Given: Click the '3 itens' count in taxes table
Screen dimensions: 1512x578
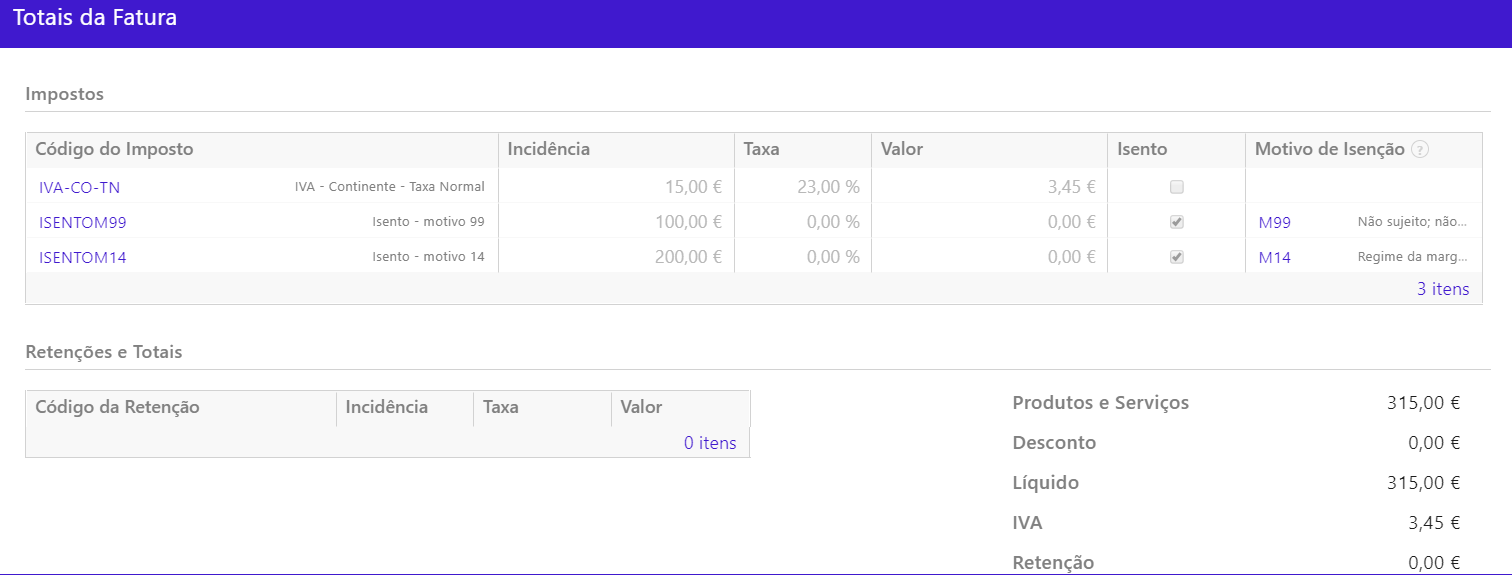Looking at the screenshot, I should [x=1443, y=289].
